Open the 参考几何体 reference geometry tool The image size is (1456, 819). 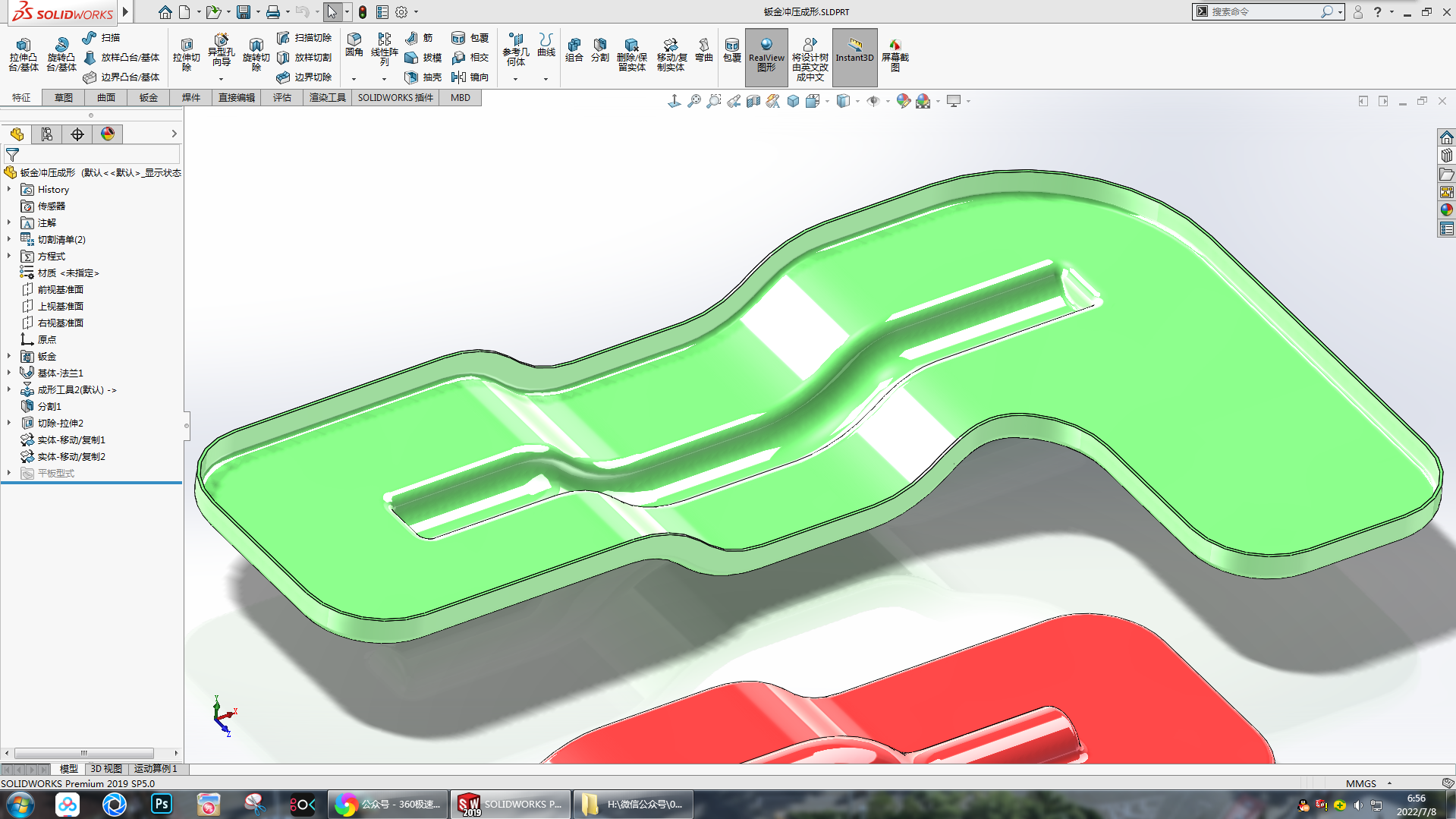click(516, 49)
